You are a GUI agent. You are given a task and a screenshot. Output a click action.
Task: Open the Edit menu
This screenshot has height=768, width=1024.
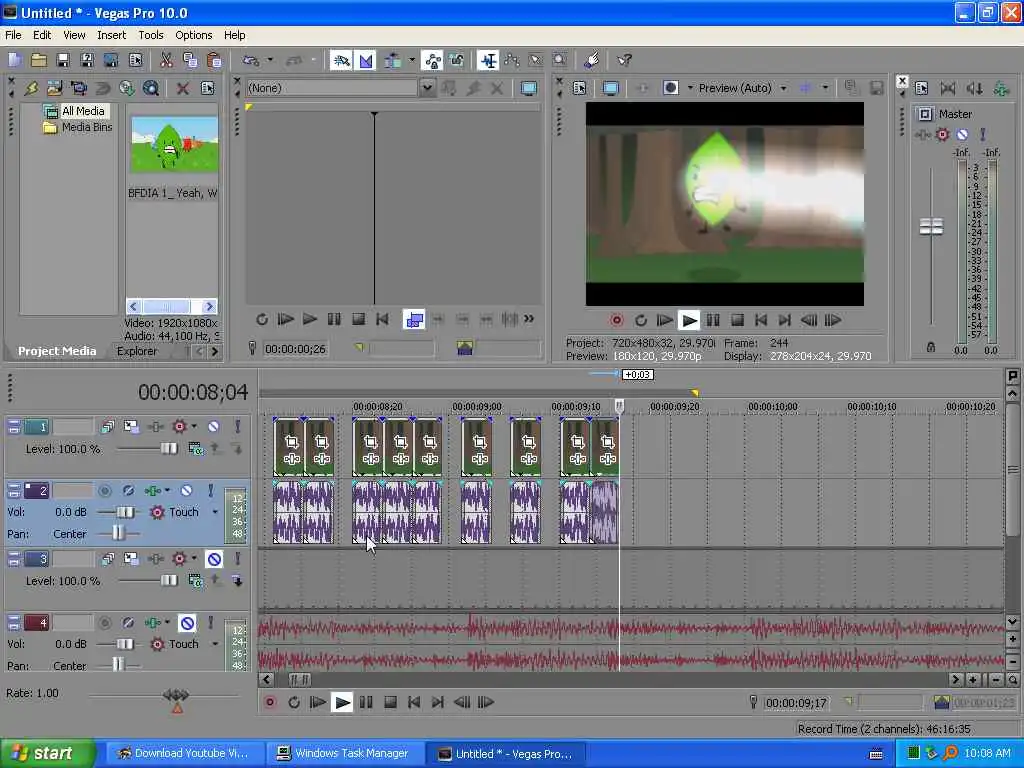click(x=42, y=35)
